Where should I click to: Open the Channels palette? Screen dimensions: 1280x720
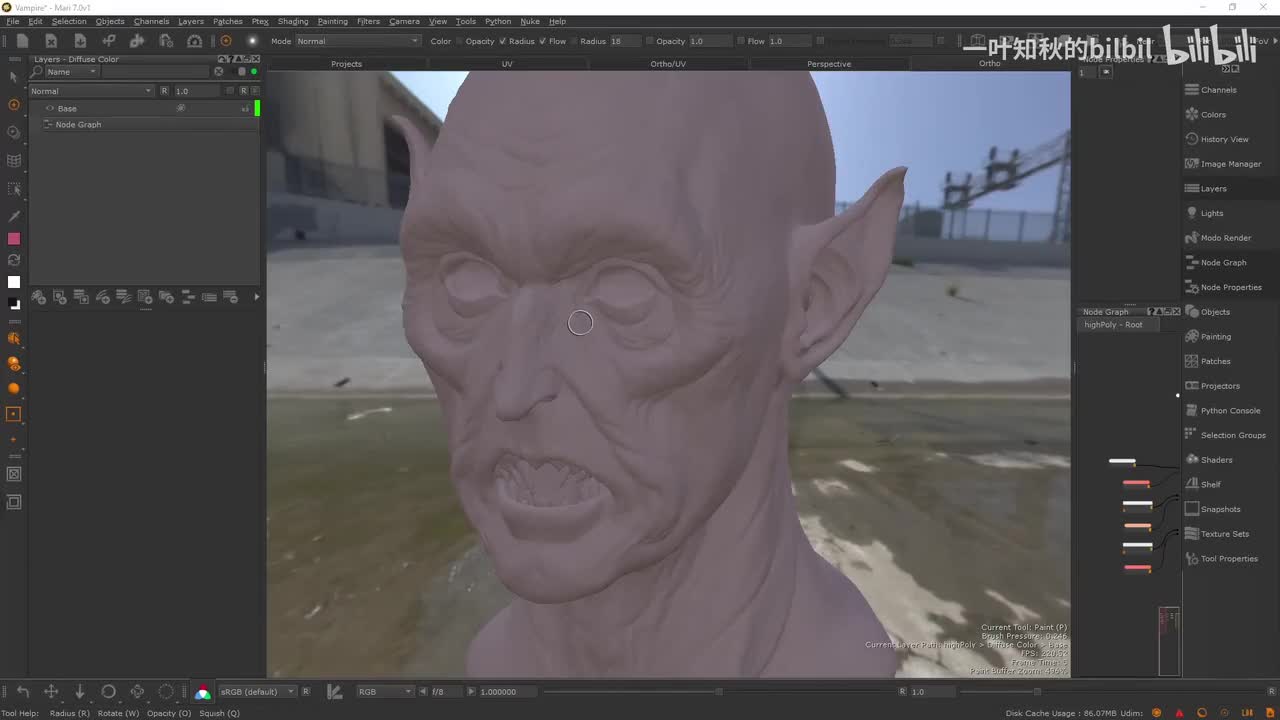click(x=1218, y=90)
